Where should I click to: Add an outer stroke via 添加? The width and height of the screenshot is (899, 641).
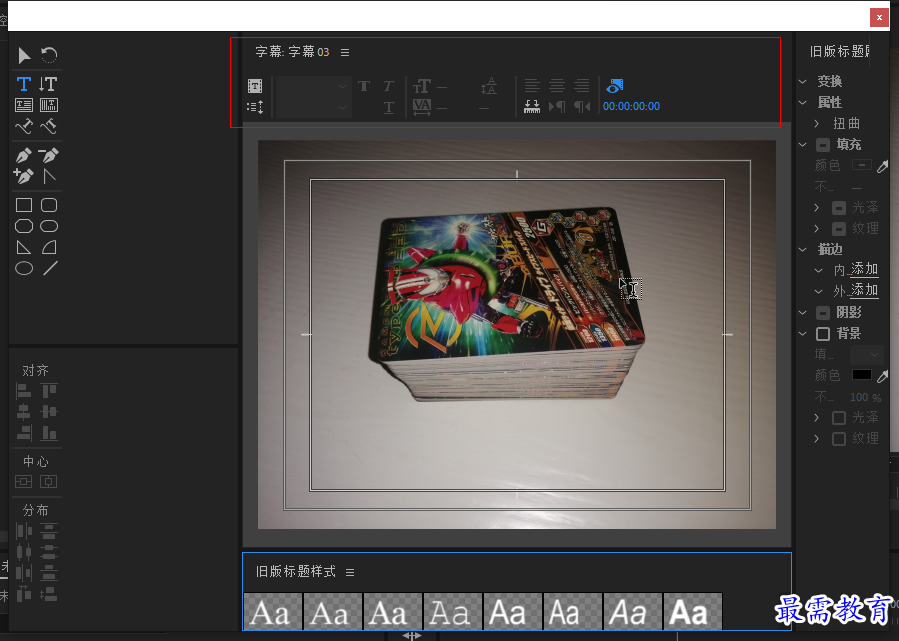864,290
